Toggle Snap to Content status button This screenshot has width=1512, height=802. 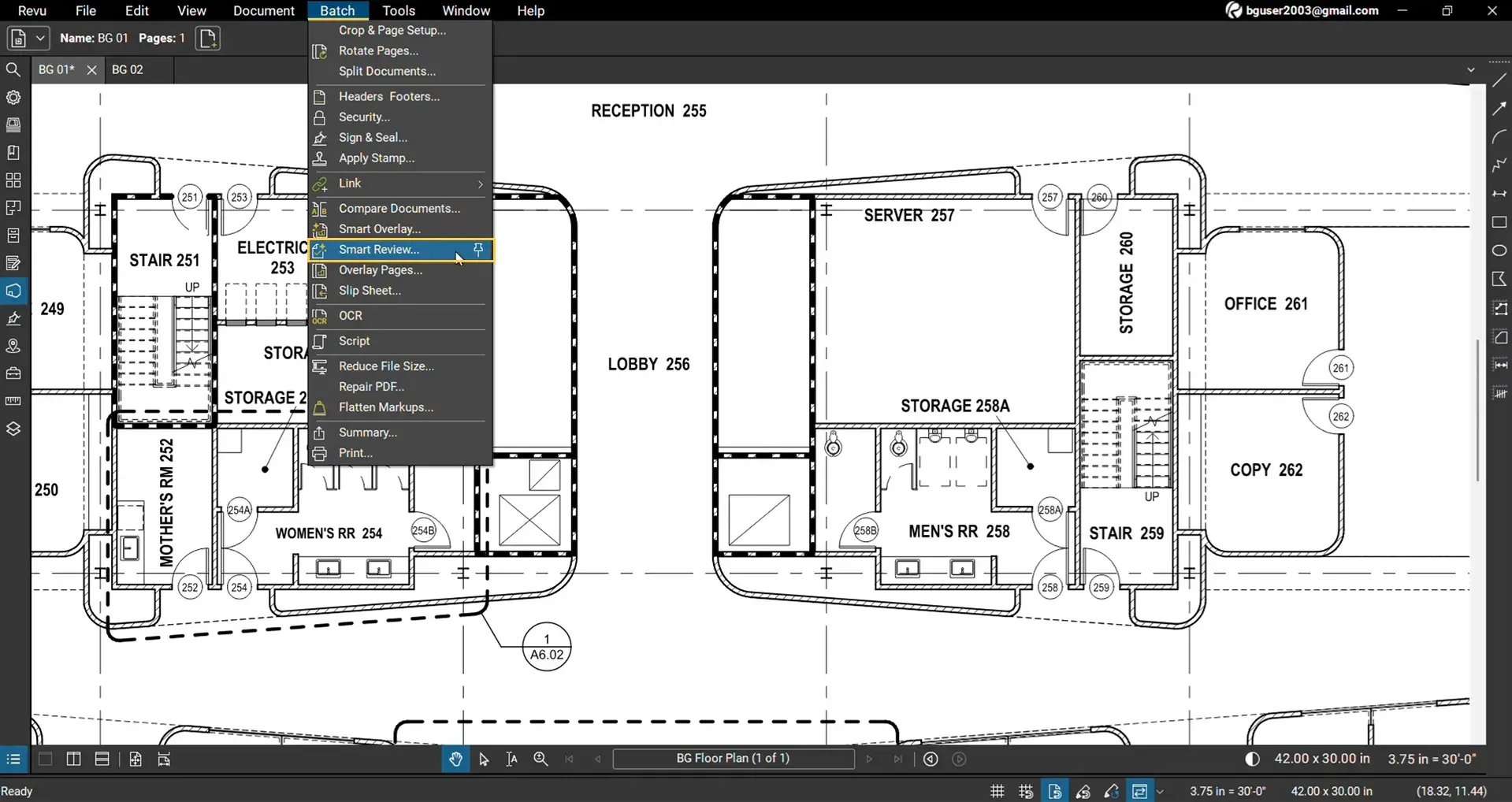click(1054, 791)
